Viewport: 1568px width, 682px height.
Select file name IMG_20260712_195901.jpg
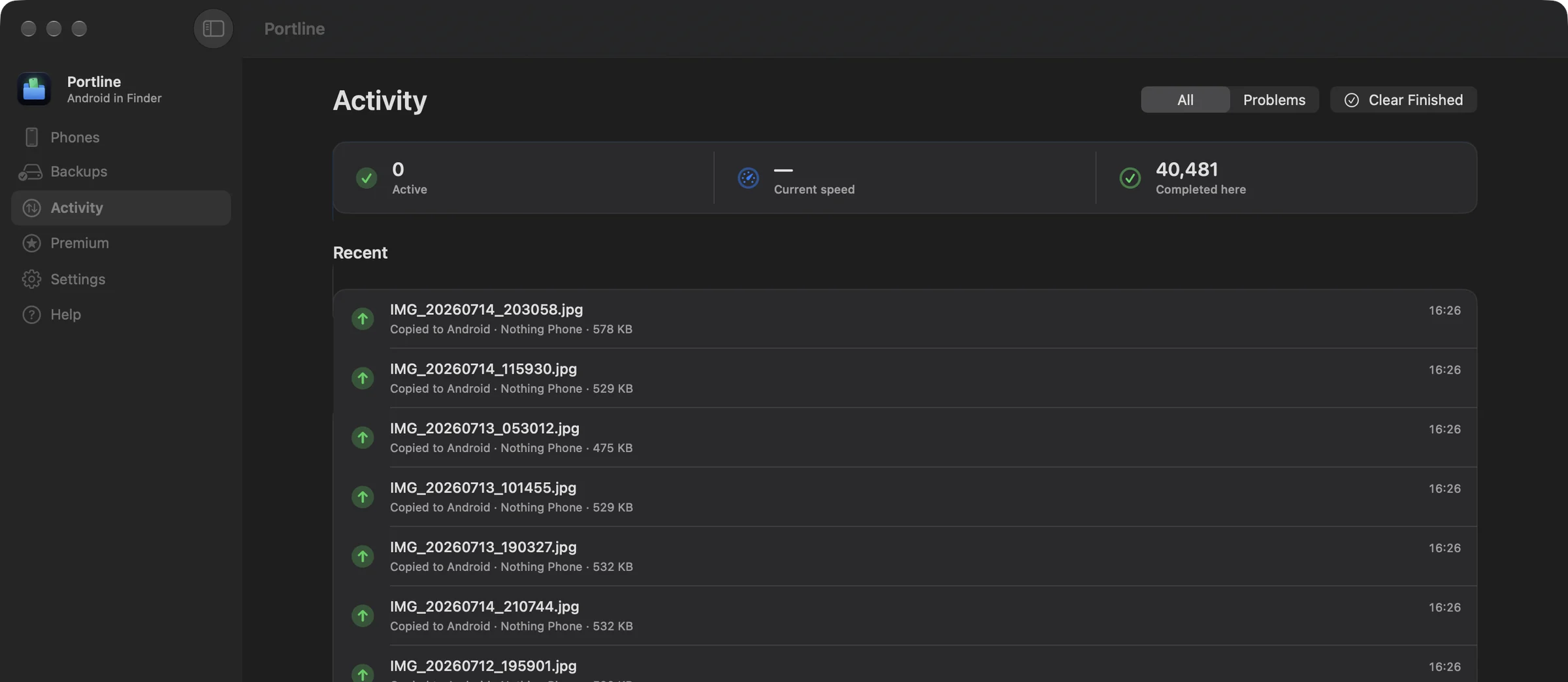tap(483, 666)
